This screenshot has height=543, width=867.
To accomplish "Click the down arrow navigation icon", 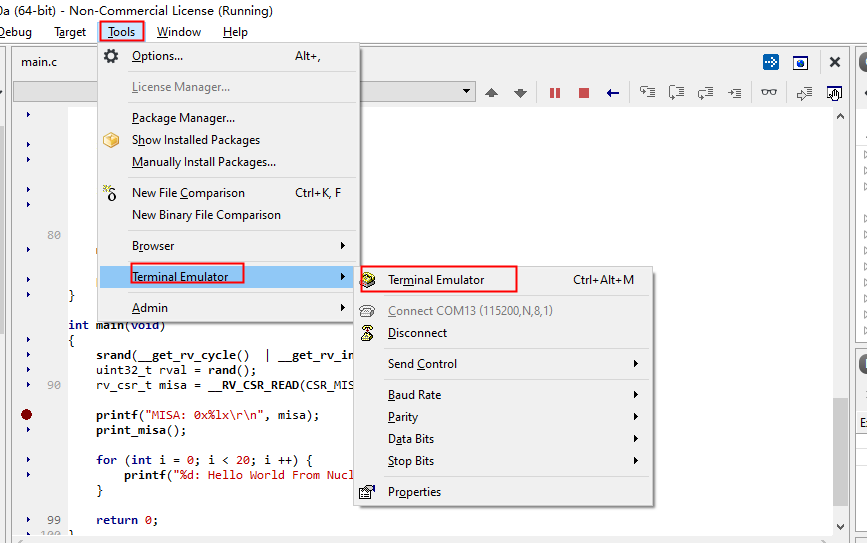I will coord(520,93).
